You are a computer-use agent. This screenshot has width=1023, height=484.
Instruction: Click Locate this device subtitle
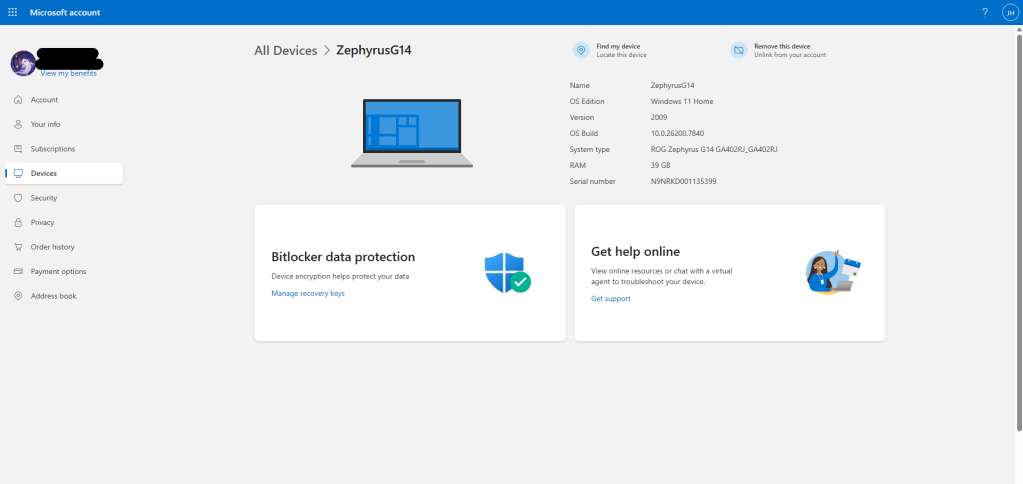621,55
